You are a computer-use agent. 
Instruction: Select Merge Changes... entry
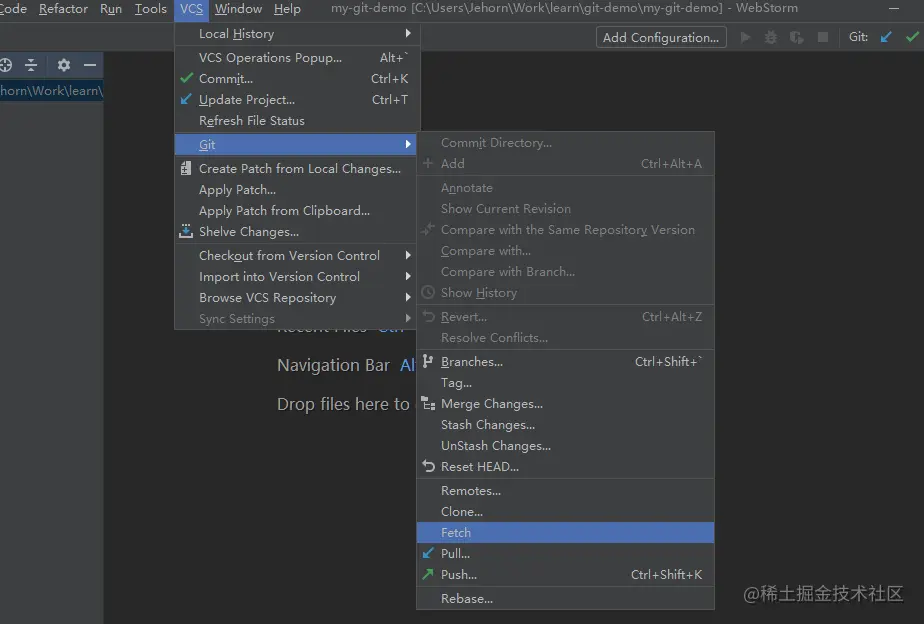click(x=565, y=404)
